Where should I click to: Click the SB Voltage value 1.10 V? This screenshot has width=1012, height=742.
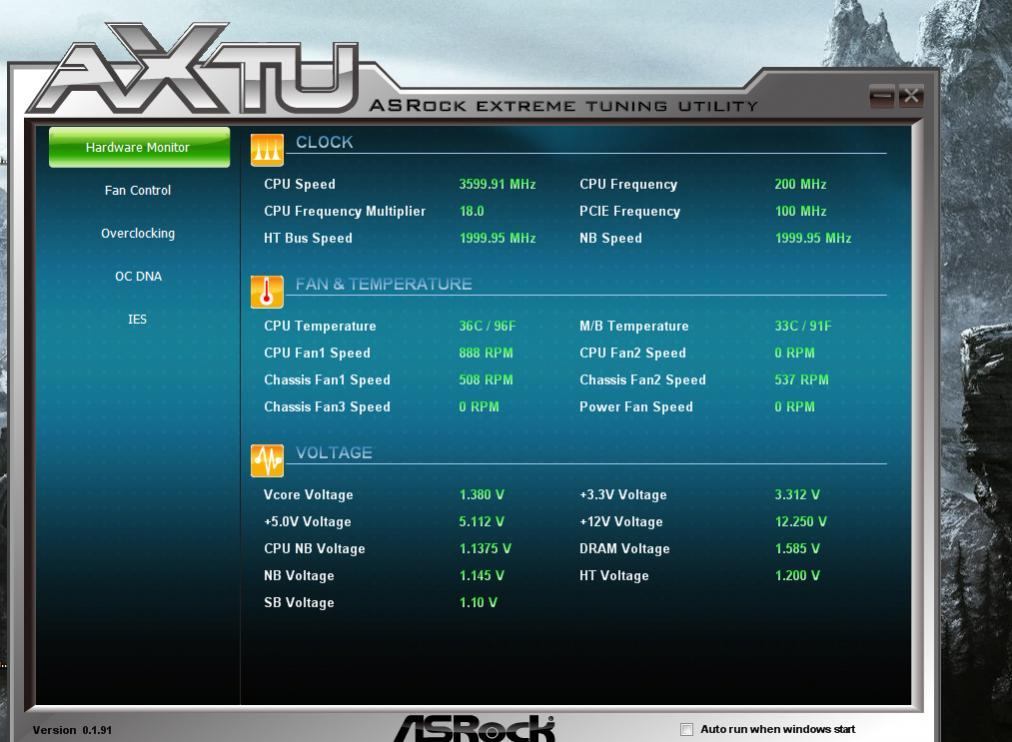pyautogui.click(x=478, y=603)
